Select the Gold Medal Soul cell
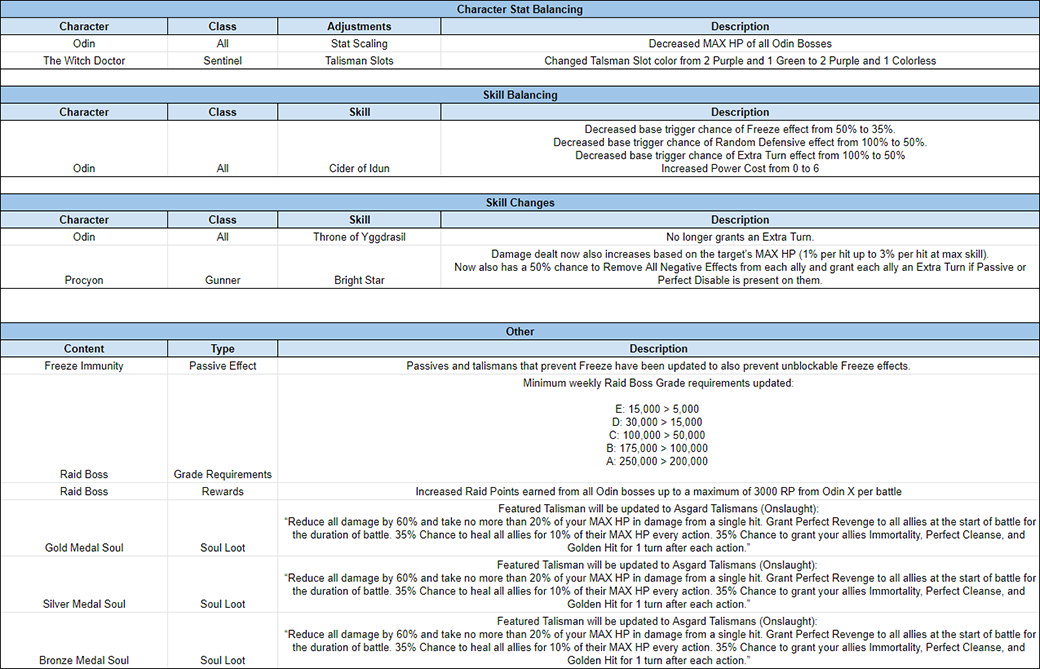1040x669 pixels. click(x=84, y=548)
